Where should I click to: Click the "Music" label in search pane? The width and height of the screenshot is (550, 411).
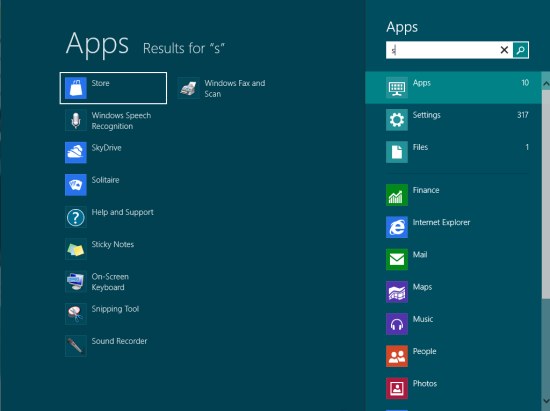pyautogui.click(x=423, y=319)
